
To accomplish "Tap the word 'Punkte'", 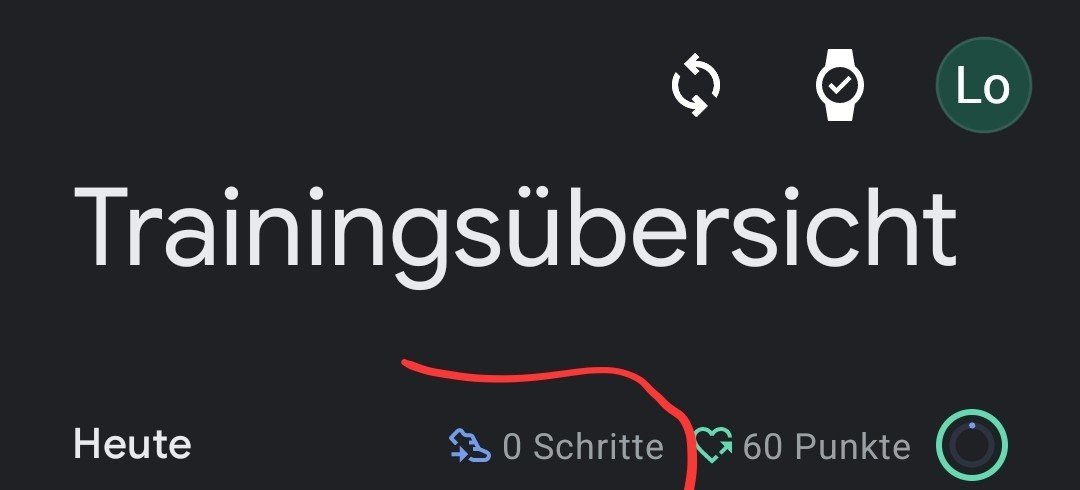I will coord(853,447).
